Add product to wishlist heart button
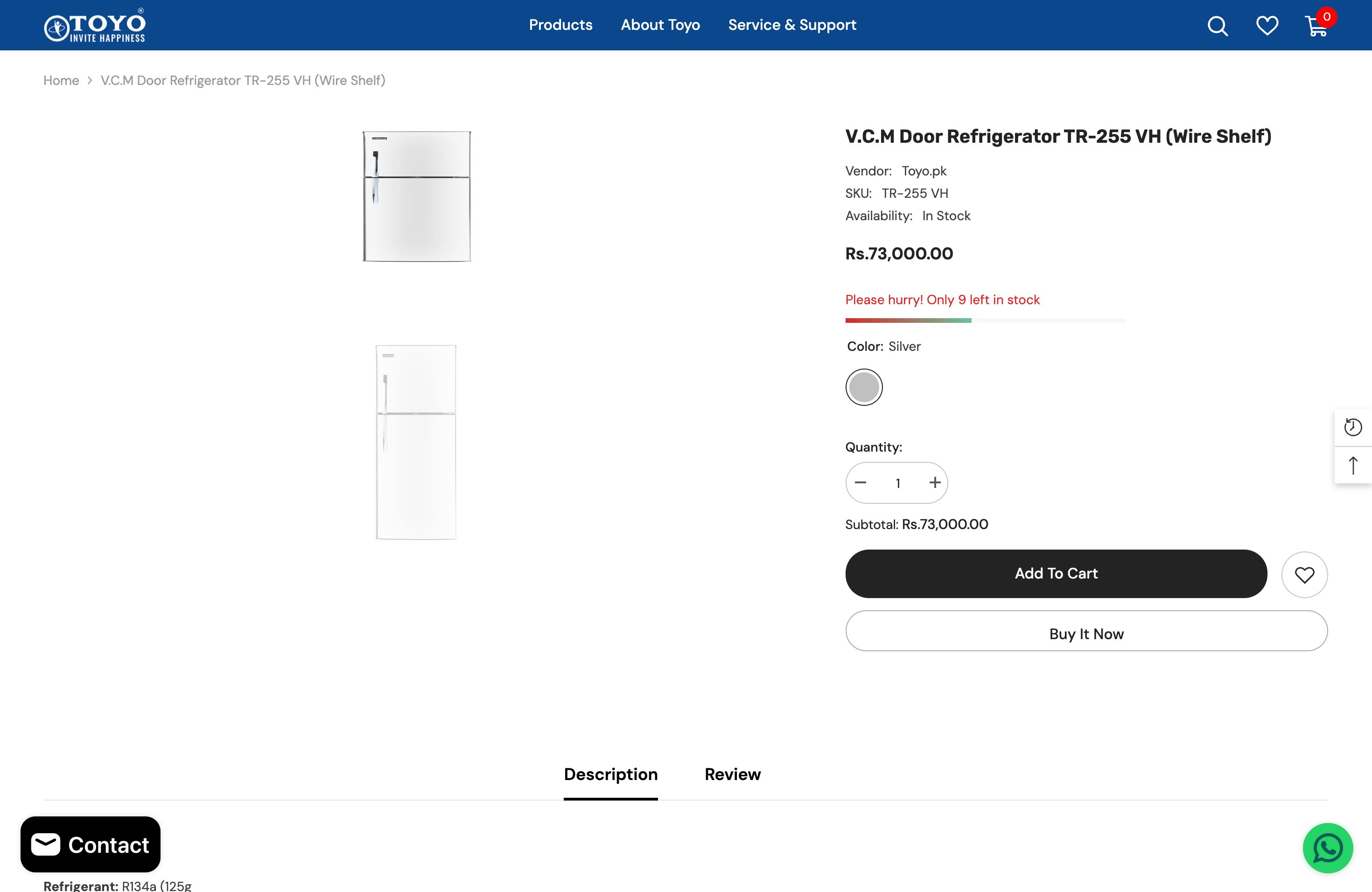Viewport: 1372px width, 892px height. (1304, 574)
